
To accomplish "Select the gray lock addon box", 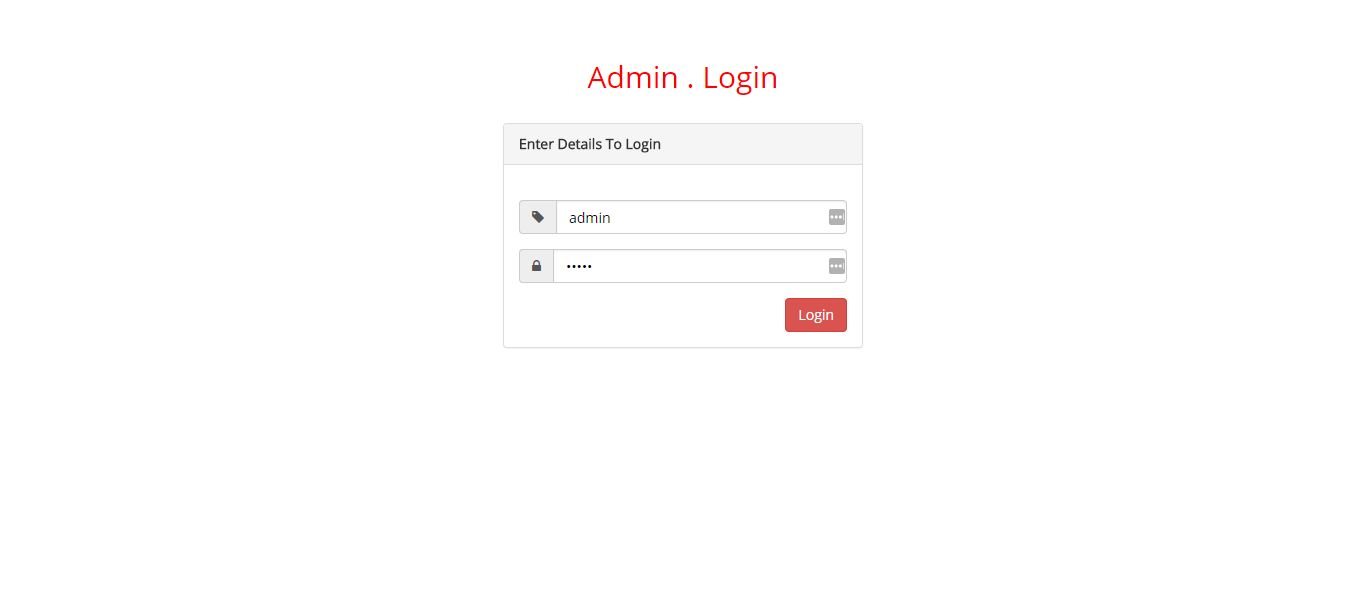I will [x=537, y=266].
